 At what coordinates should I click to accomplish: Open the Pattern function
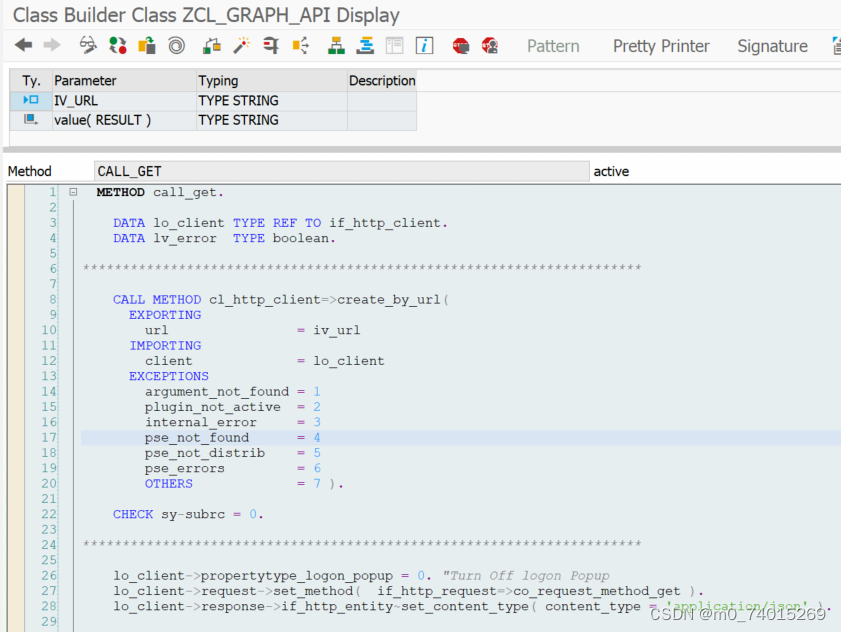click(553, 46)
